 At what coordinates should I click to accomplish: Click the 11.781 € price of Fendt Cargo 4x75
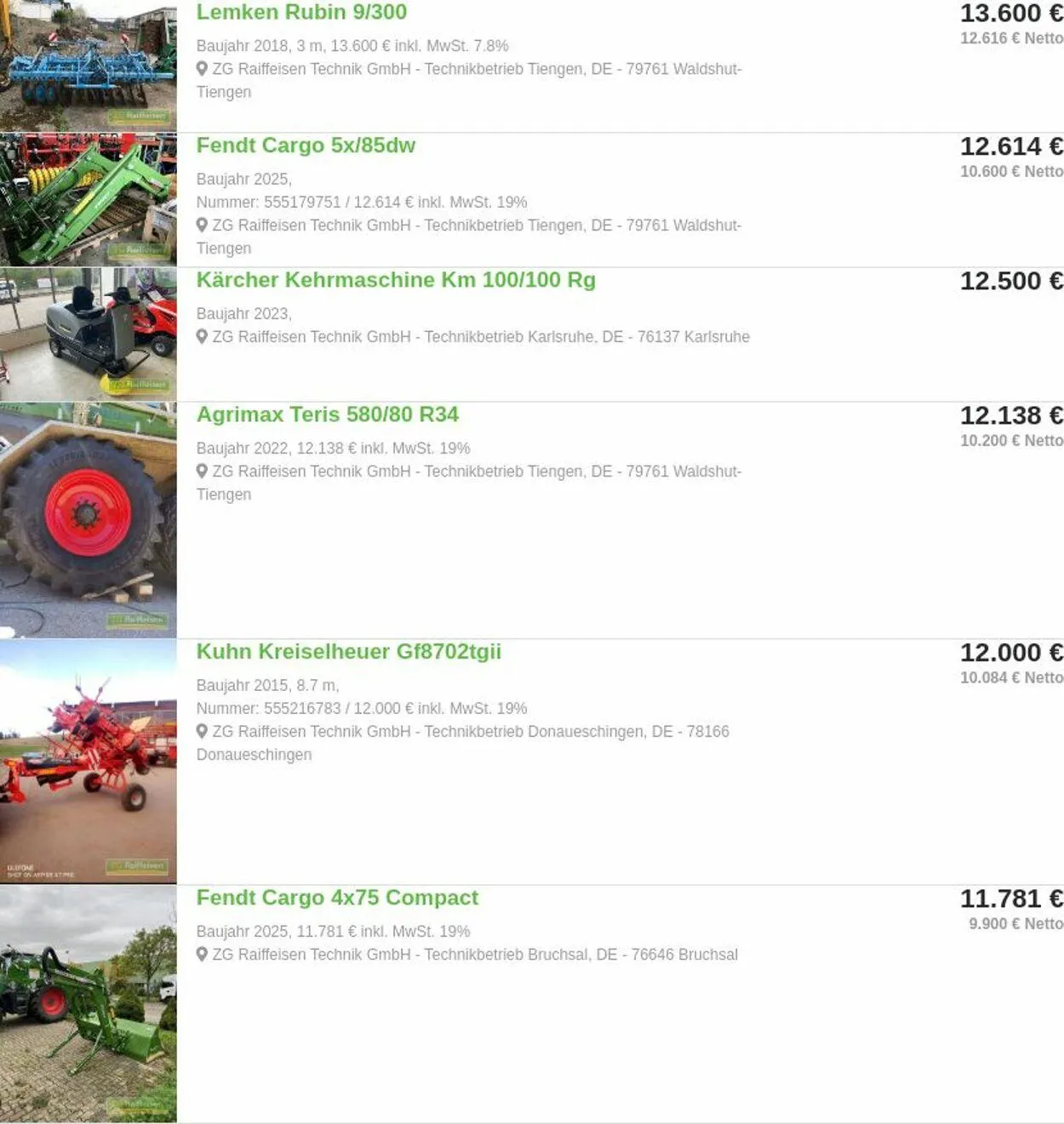[1011, 899]
